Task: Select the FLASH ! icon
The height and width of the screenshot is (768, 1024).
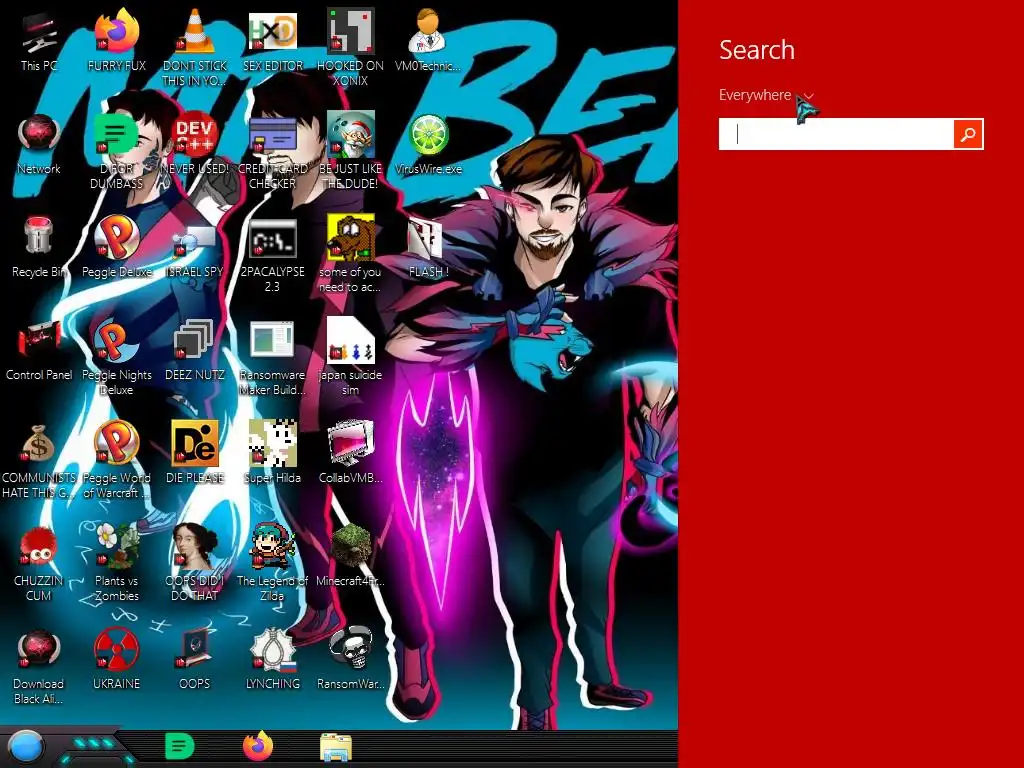Action: [425, 238]
